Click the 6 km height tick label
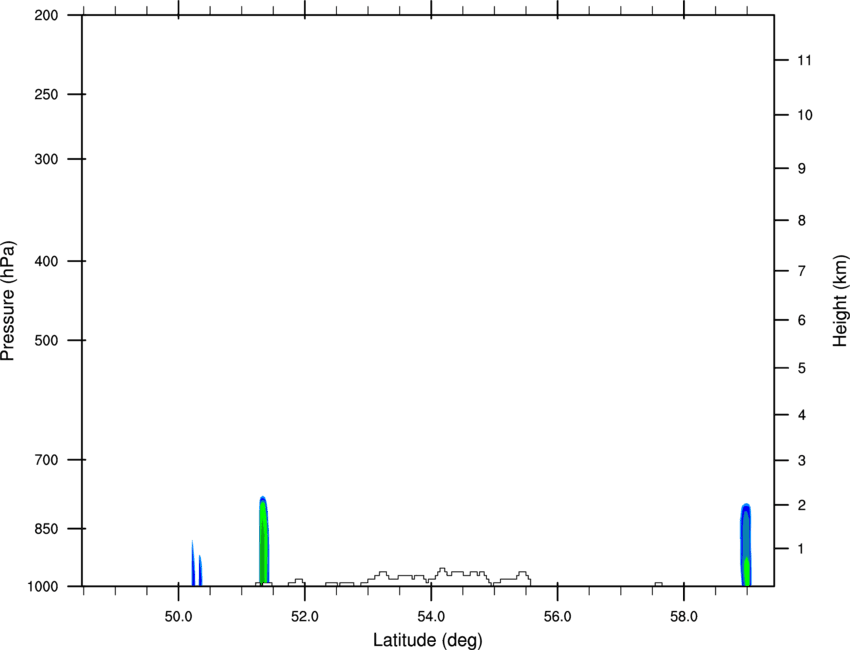This screenshot has height=650, width=850. coord(801,320)
